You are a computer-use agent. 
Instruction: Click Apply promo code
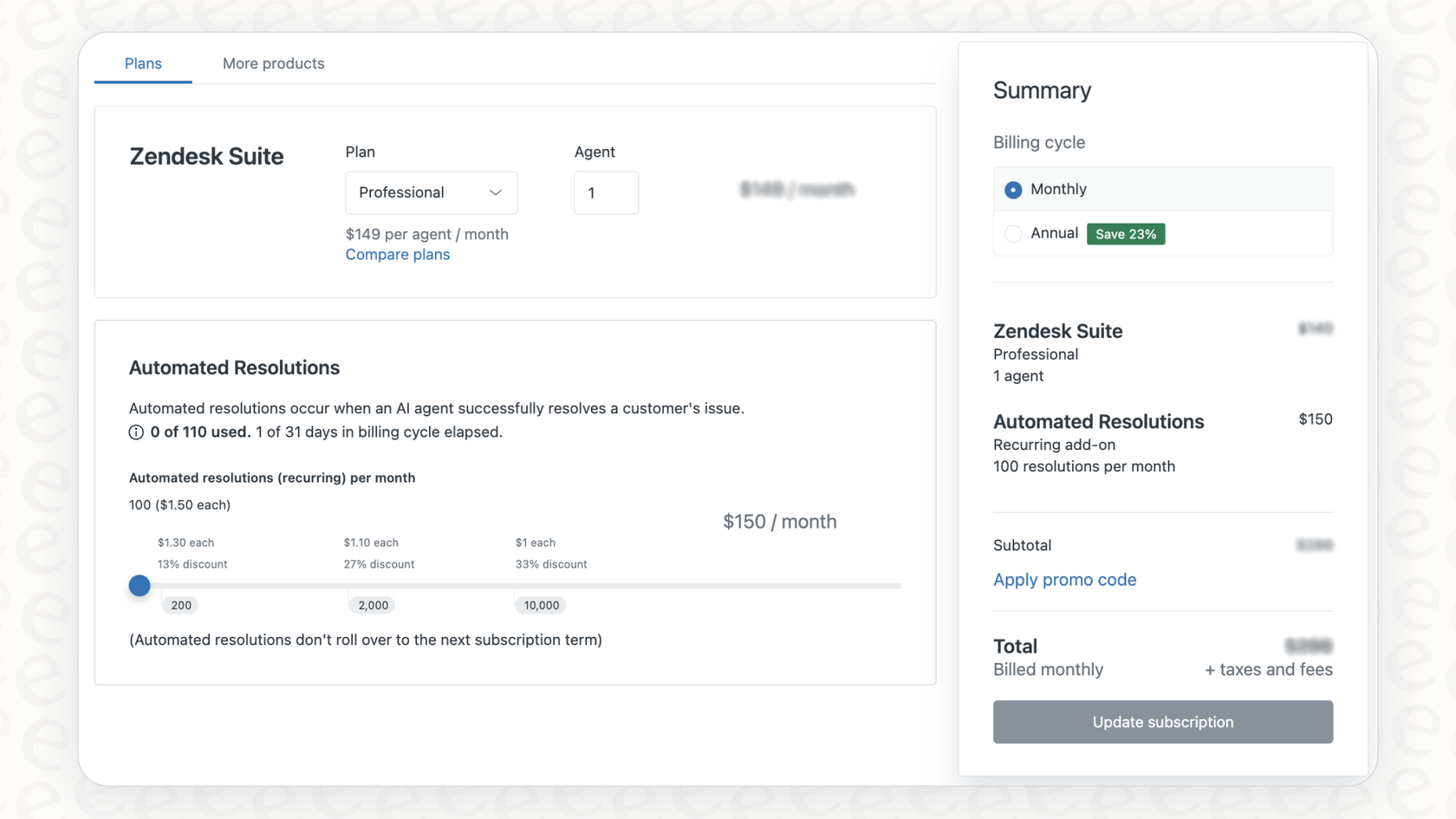(1064, 579)
